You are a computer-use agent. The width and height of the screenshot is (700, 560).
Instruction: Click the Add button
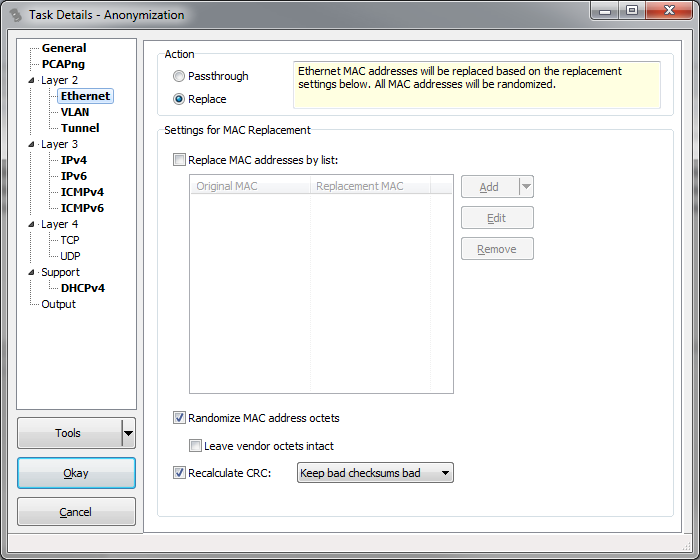(x=490, y=187)
